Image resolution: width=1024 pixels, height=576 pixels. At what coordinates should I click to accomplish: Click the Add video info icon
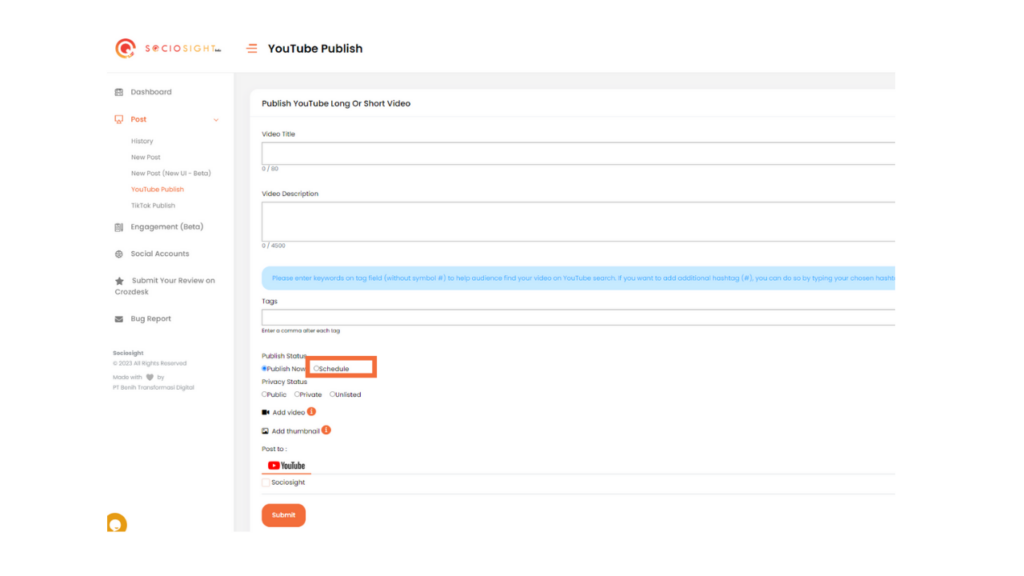312,412
